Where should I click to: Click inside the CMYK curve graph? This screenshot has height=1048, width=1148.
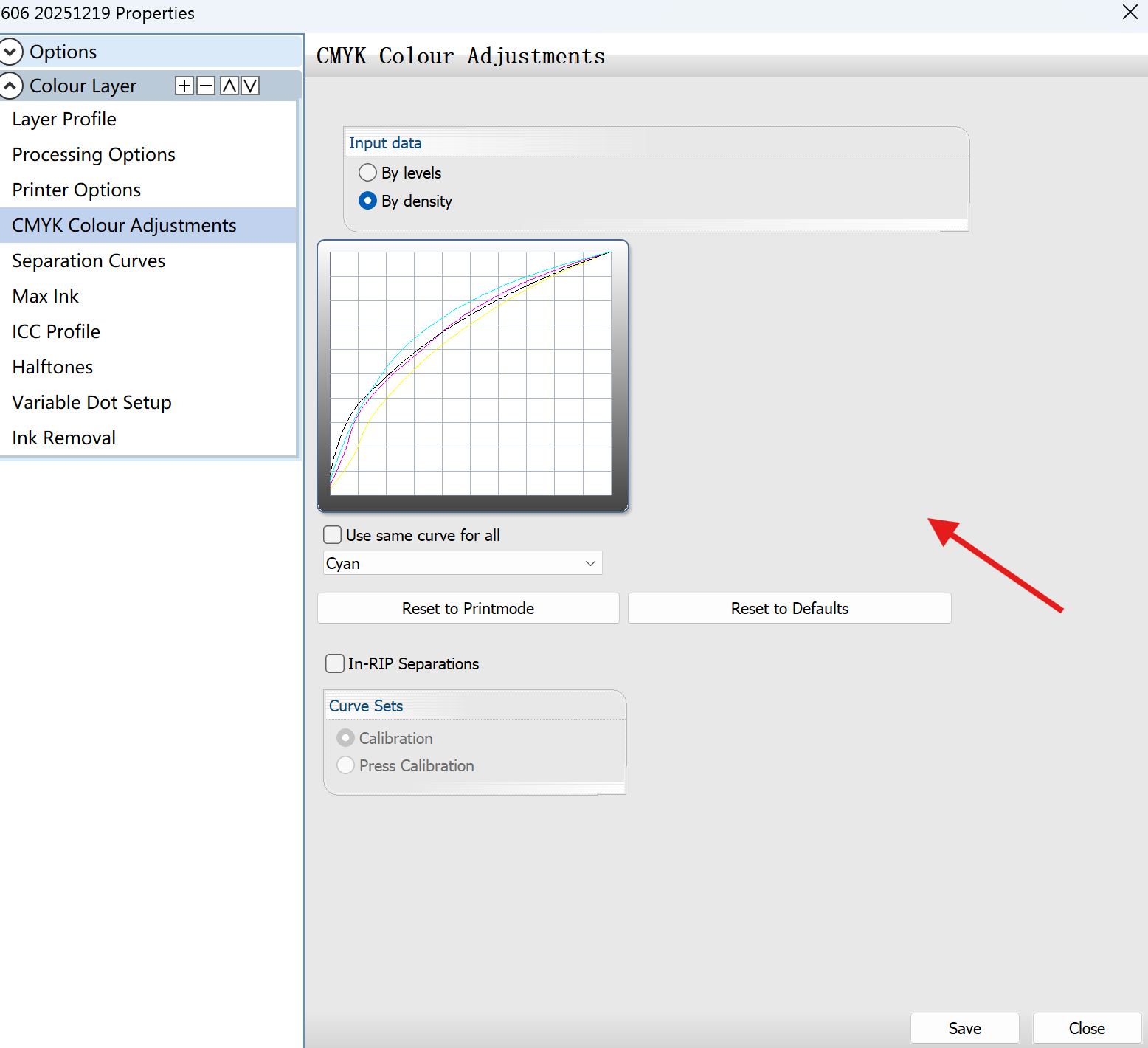tap(471, 373)
